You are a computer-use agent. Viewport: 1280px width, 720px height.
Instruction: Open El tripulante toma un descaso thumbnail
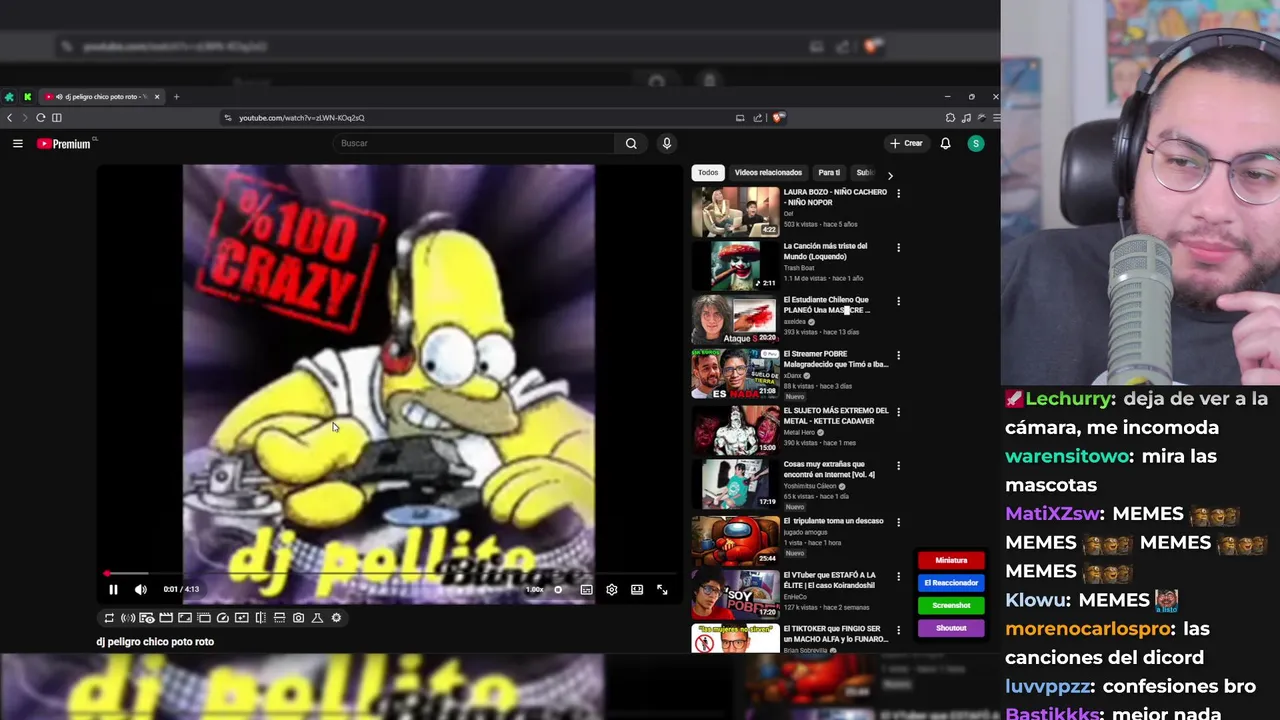(x=735, y=540)
